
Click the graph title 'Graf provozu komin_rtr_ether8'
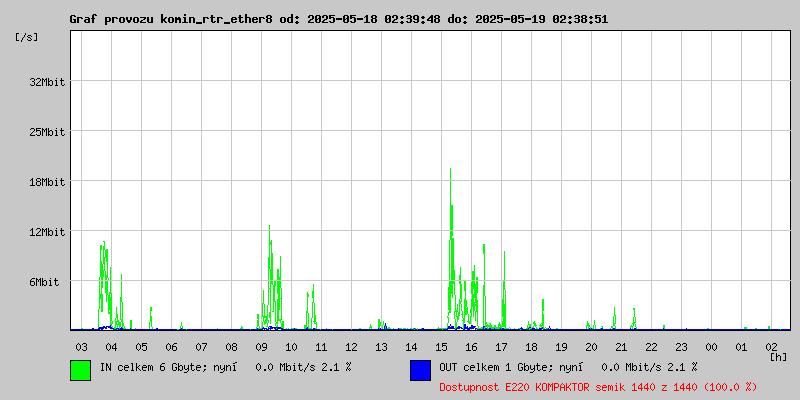pyautogui.click(x=171, y=20)
